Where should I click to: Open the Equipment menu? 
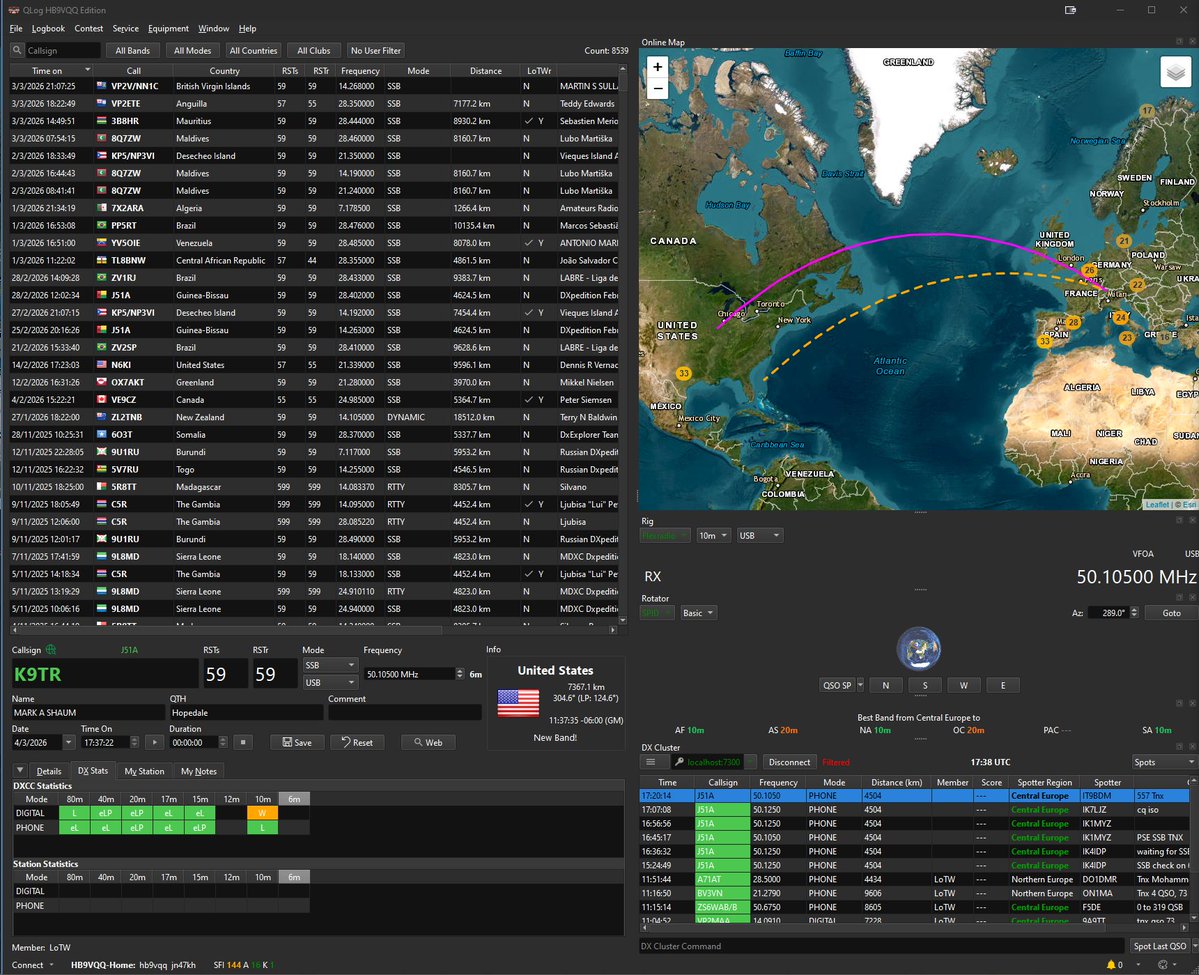[168, 28]
